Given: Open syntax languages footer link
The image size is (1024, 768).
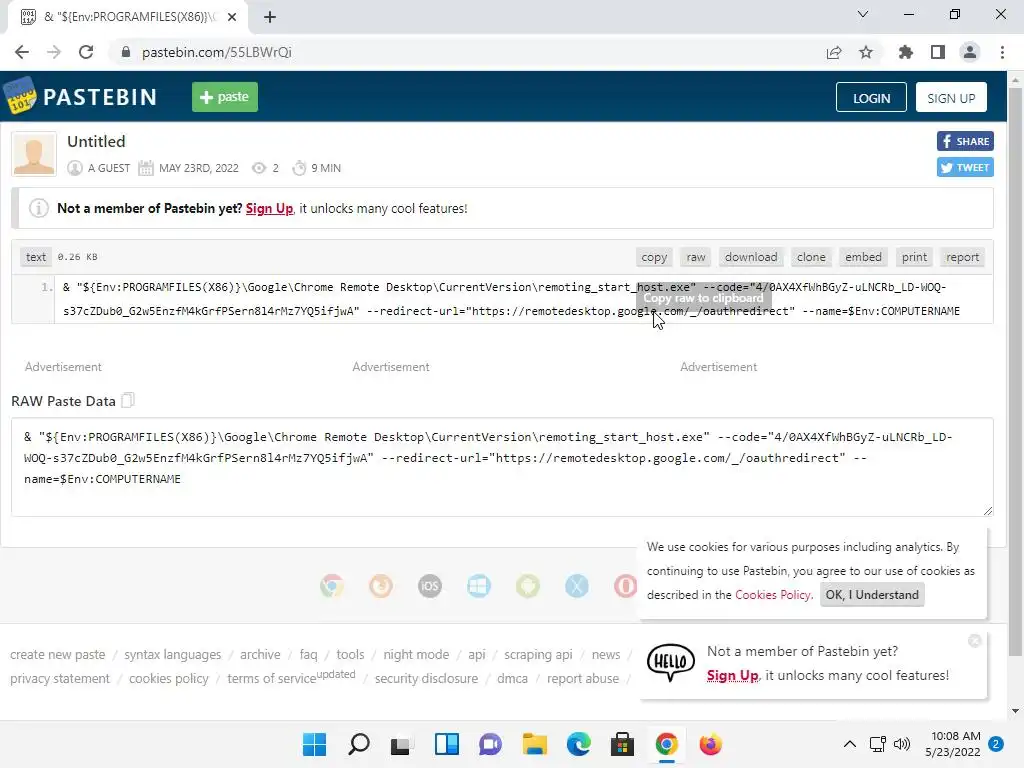Looking at the screenshot, I should pos(172,654).
